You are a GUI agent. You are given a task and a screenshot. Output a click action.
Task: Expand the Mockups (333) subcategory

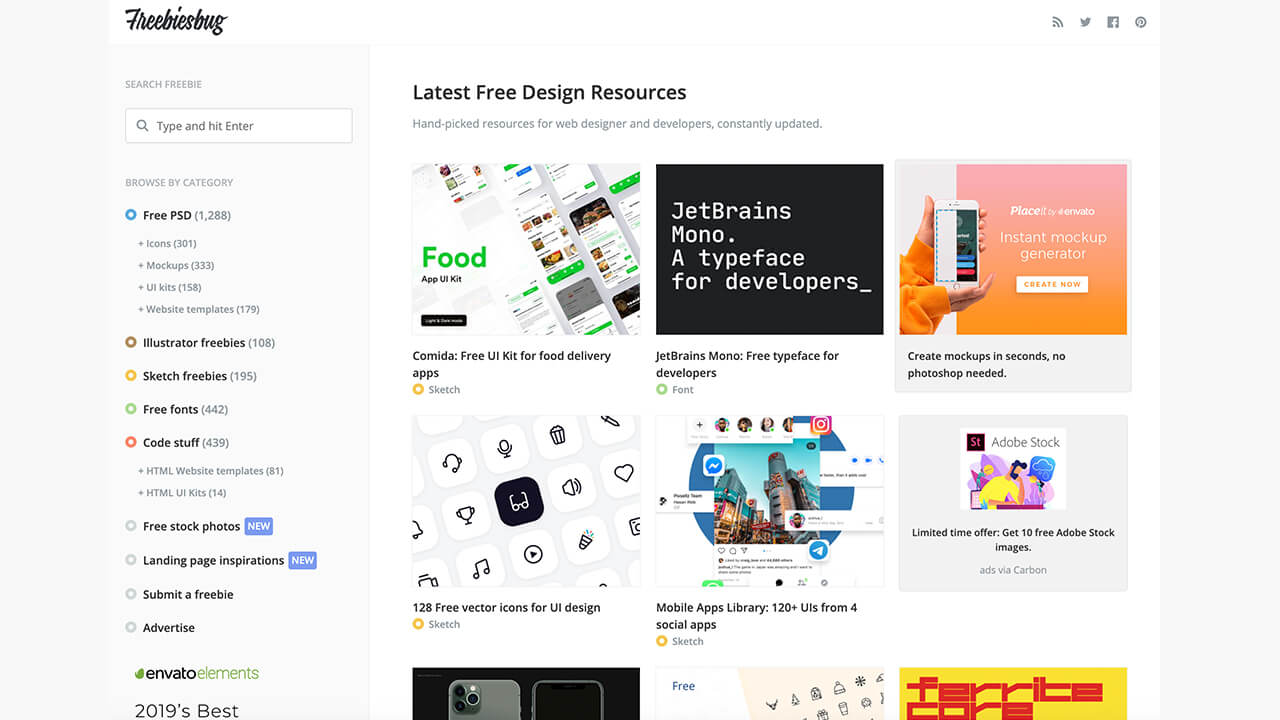pos(176,265)
